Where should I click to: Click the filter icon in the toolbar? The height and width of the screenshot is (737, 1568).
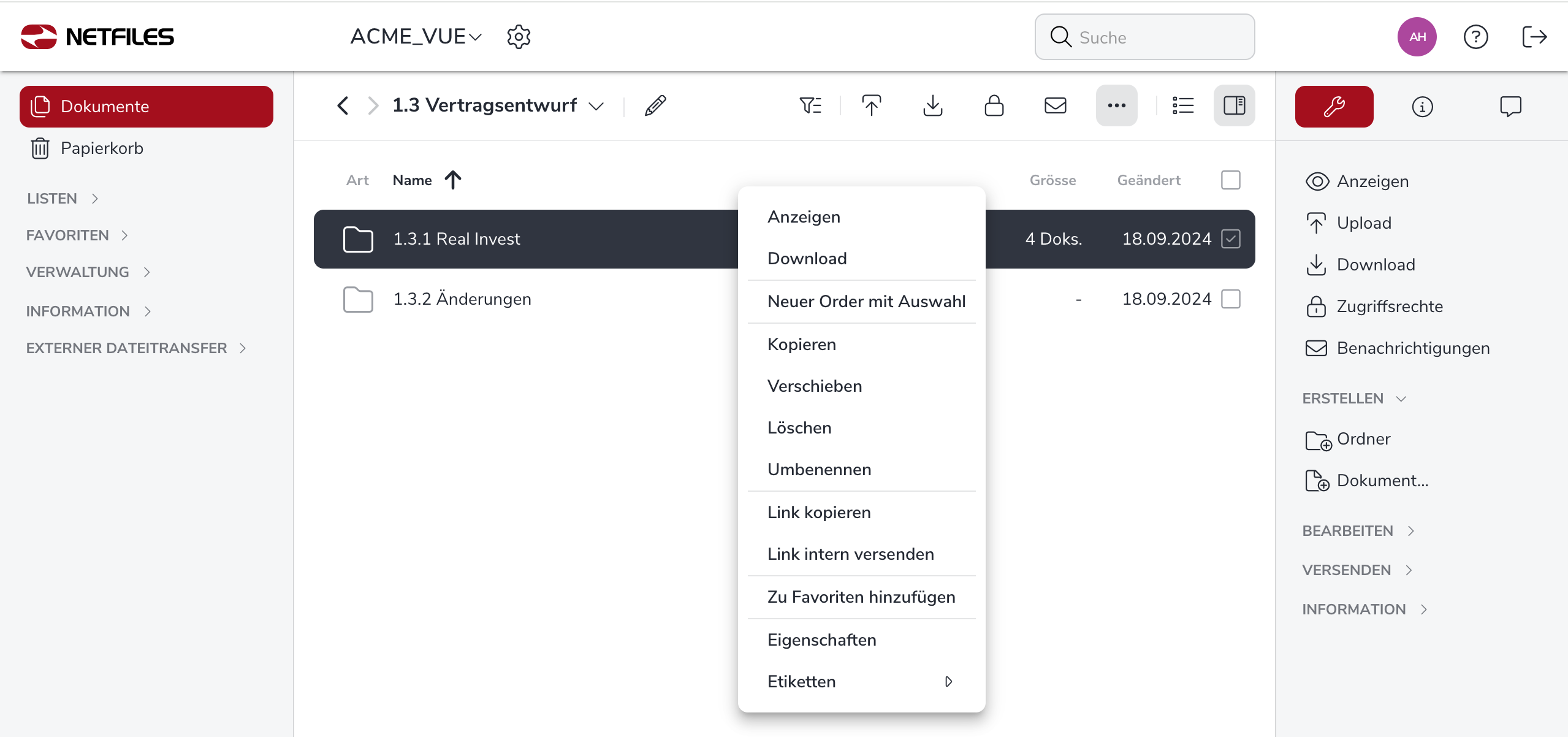(x=810, y=106)
